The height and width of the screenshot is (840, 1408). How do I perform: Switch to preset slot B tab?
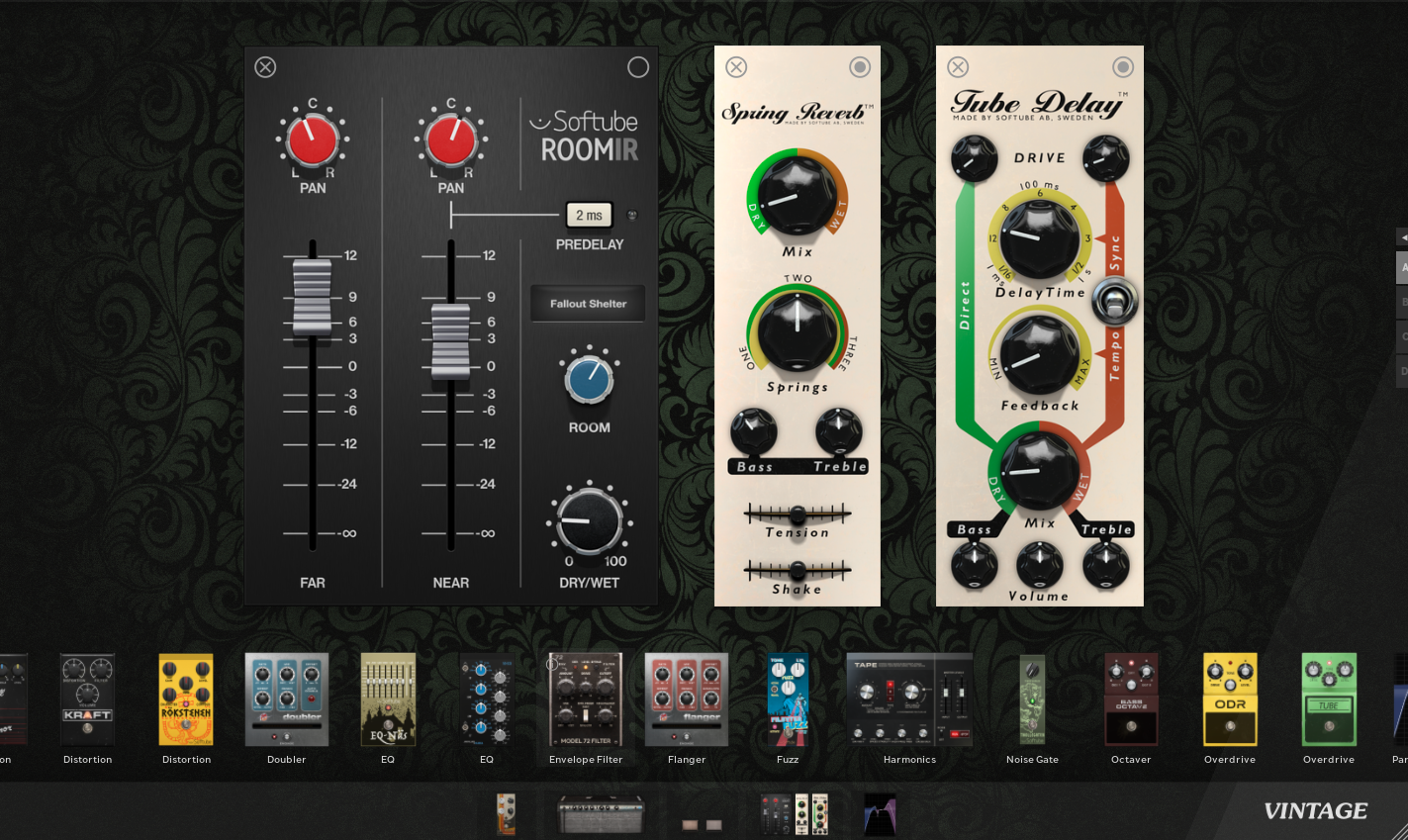tap(1402, 302)
